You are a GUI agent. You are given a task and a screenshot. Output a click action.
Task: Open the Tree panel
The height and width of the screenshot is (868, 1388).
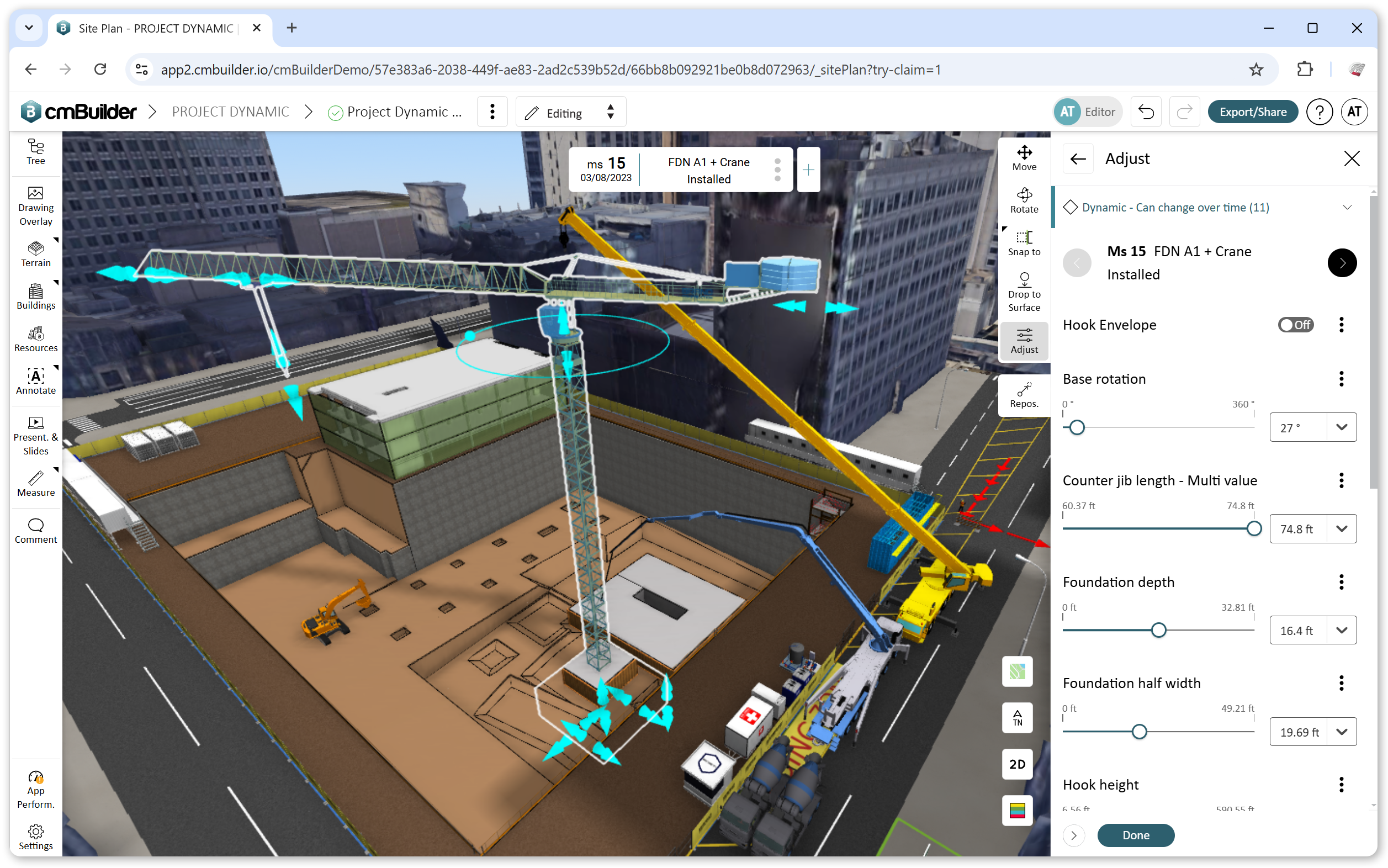point(35,151)
